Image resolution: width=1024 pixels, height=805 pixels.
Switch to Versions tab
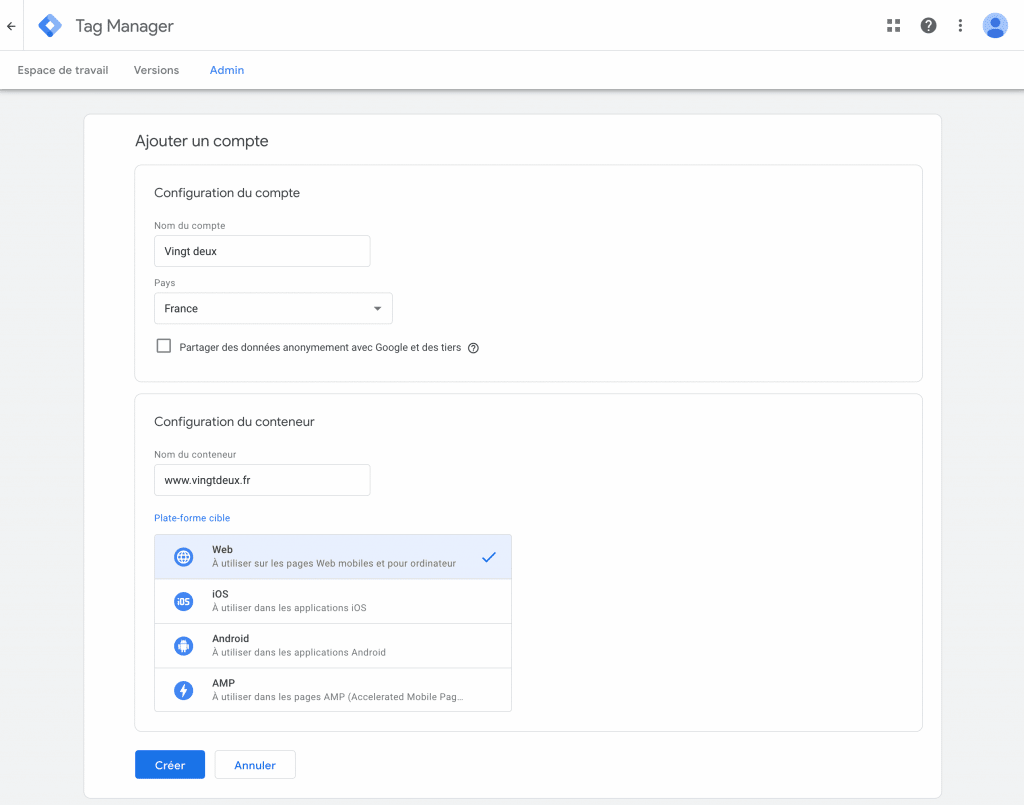tap(156, 70)
